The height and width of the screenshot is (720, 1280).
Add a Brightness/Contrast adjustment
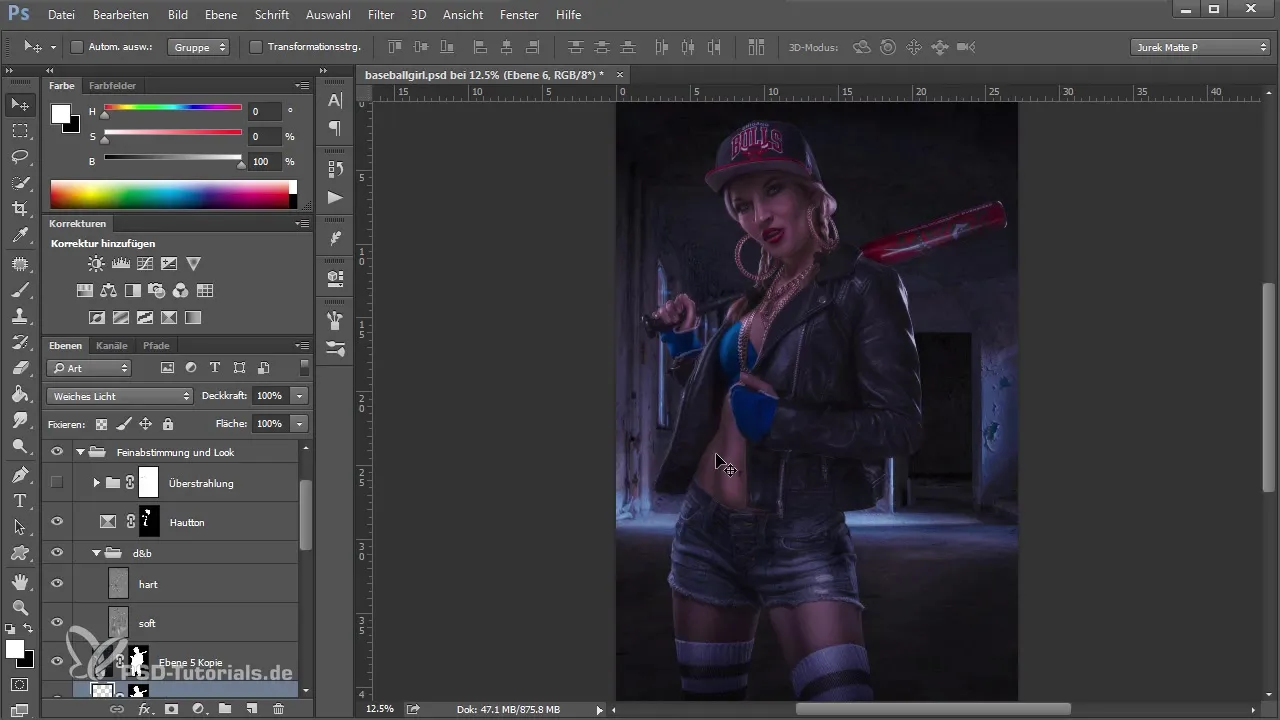[97, 264]
